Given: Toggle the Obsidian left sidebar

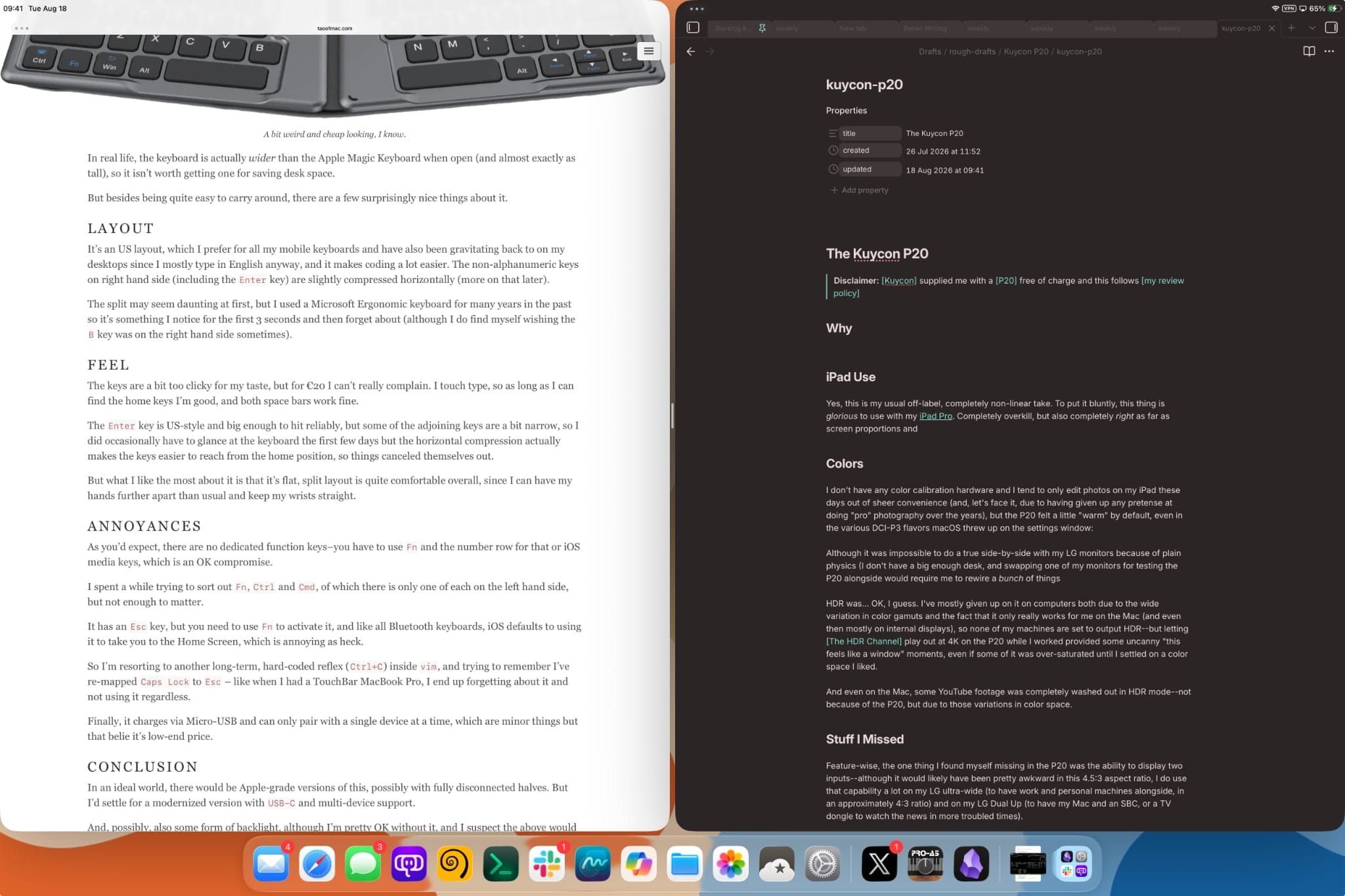Looking at the screenshot, I should (693, 28).
